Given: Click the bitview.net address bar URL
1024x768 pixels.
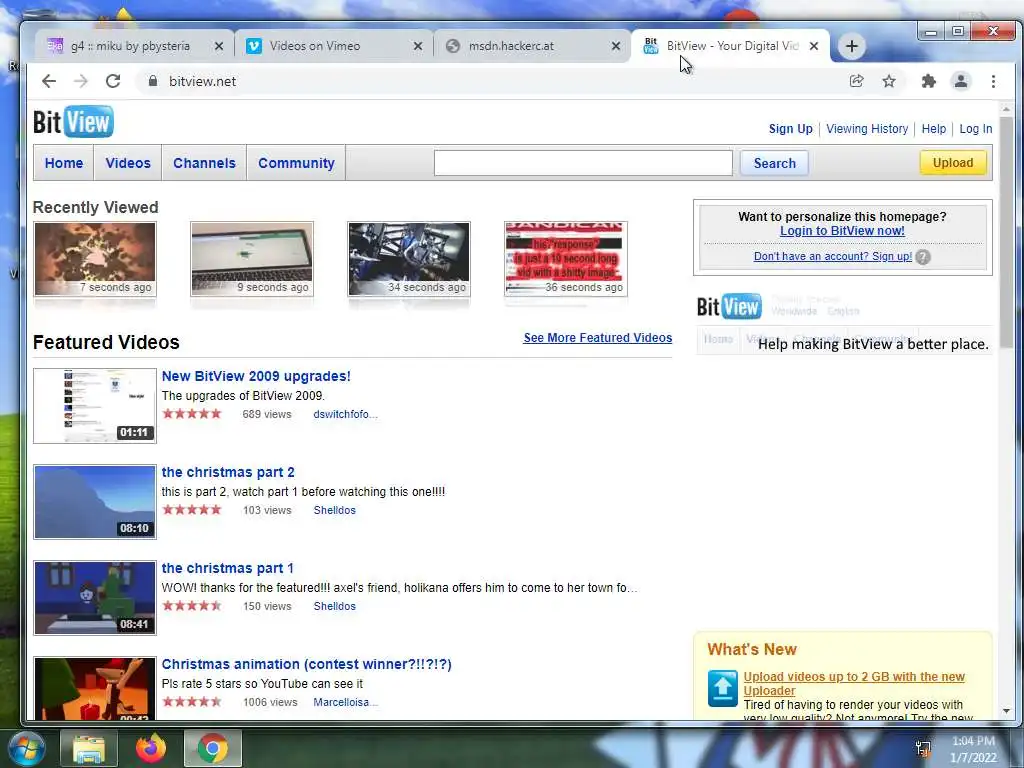Looking at the screenshot, I should (202, 82).
